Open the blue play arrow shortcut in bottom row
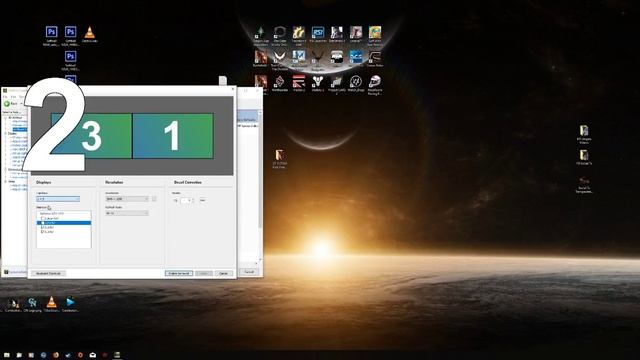Image resolution: width=640 pixels, height=360 pixels. tap(70, 302)
